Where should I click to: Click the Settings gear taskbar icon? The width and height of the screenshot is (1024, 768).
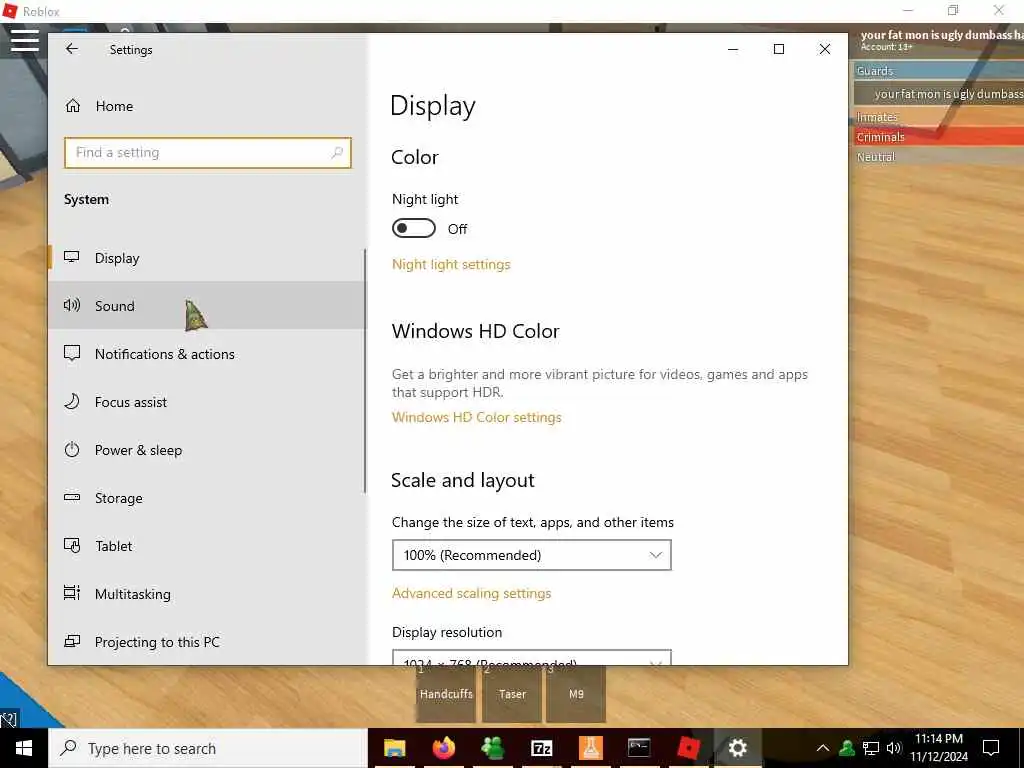click(737, 748)
